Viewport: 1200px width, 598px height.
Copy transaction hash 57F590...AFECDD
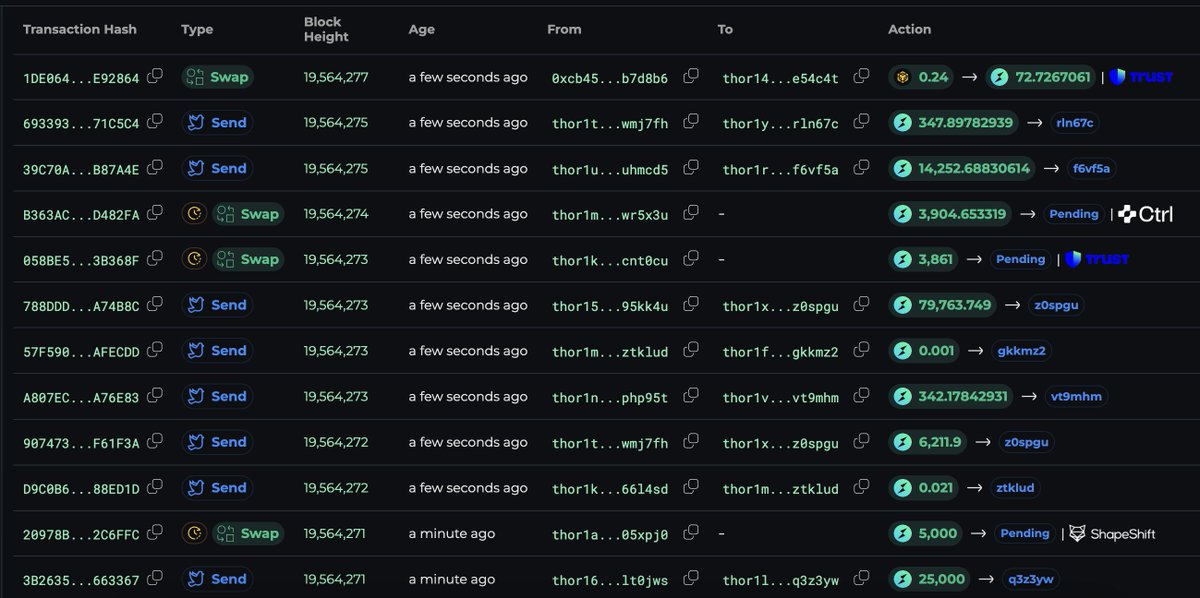[155, 351]
